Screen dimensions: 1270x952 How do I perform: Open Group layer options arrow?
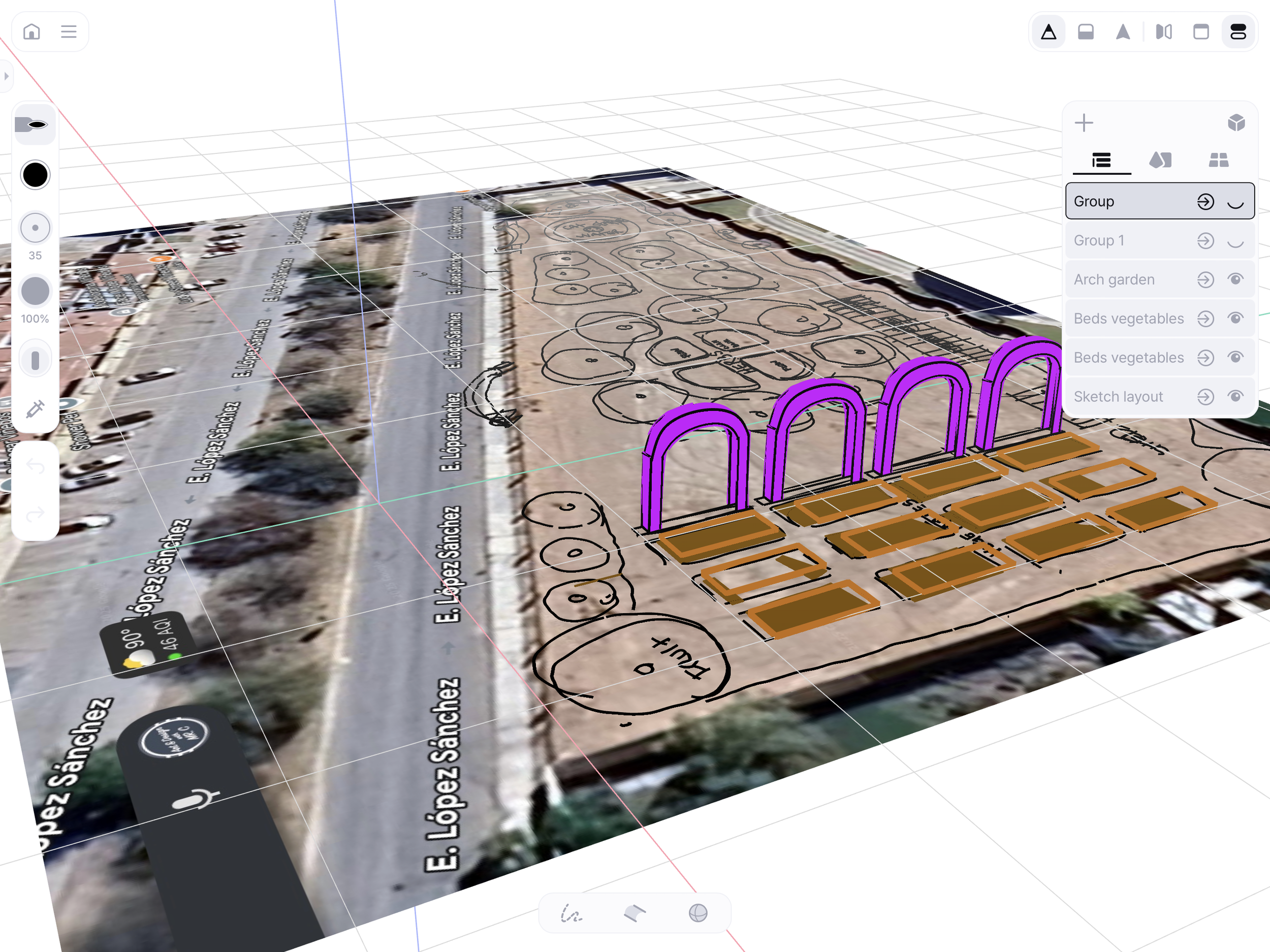click(1205, 202)
